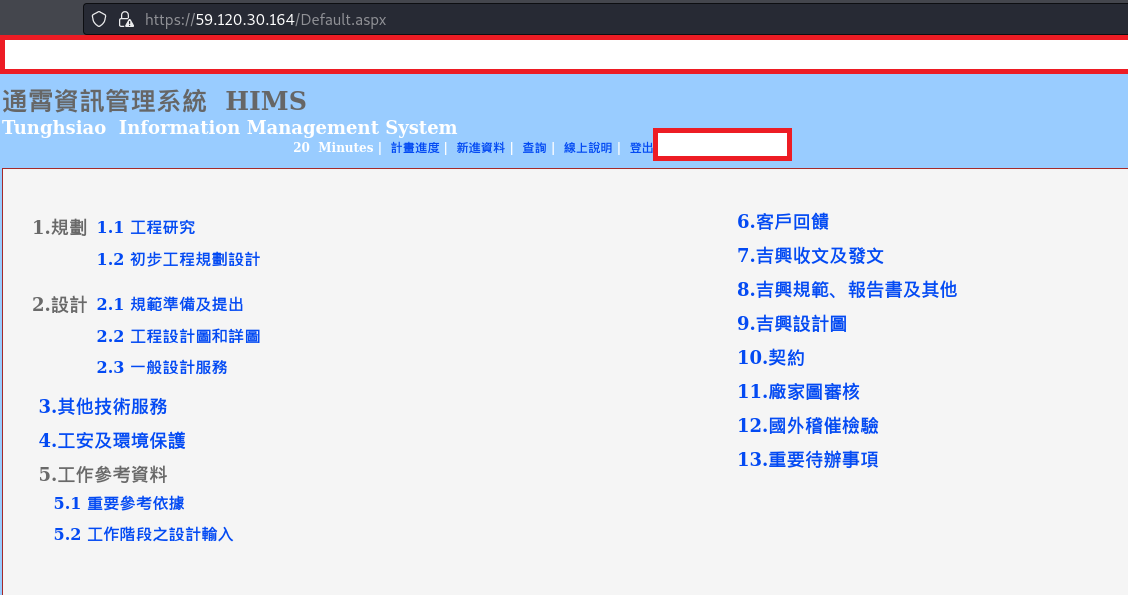Click the 1.規劃 section heading
The width and height of the screenshot is (1128, 595).
click(x=60, y=227)
